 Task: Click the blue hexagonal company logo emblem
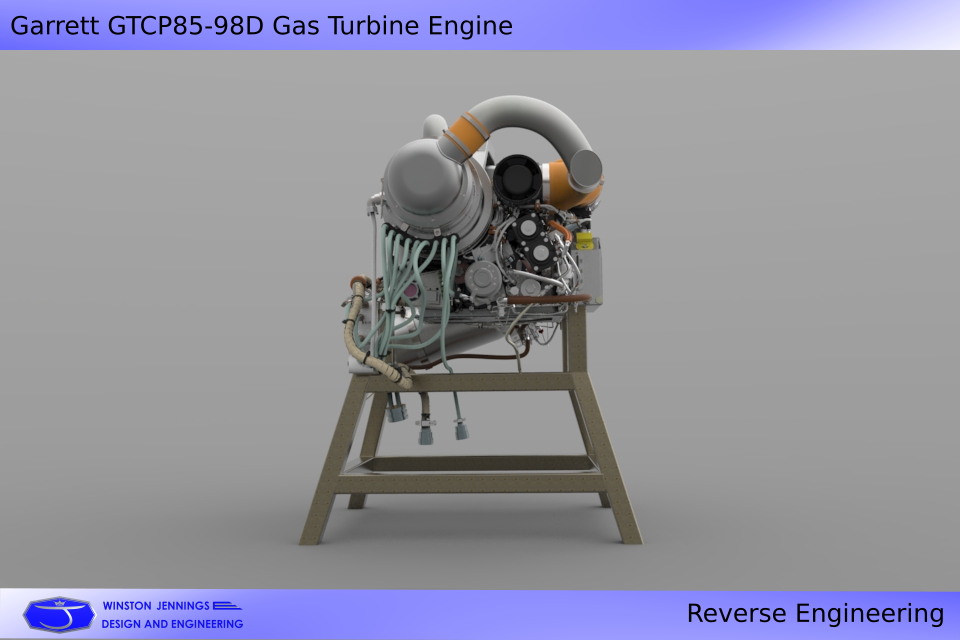click(59, 615)
